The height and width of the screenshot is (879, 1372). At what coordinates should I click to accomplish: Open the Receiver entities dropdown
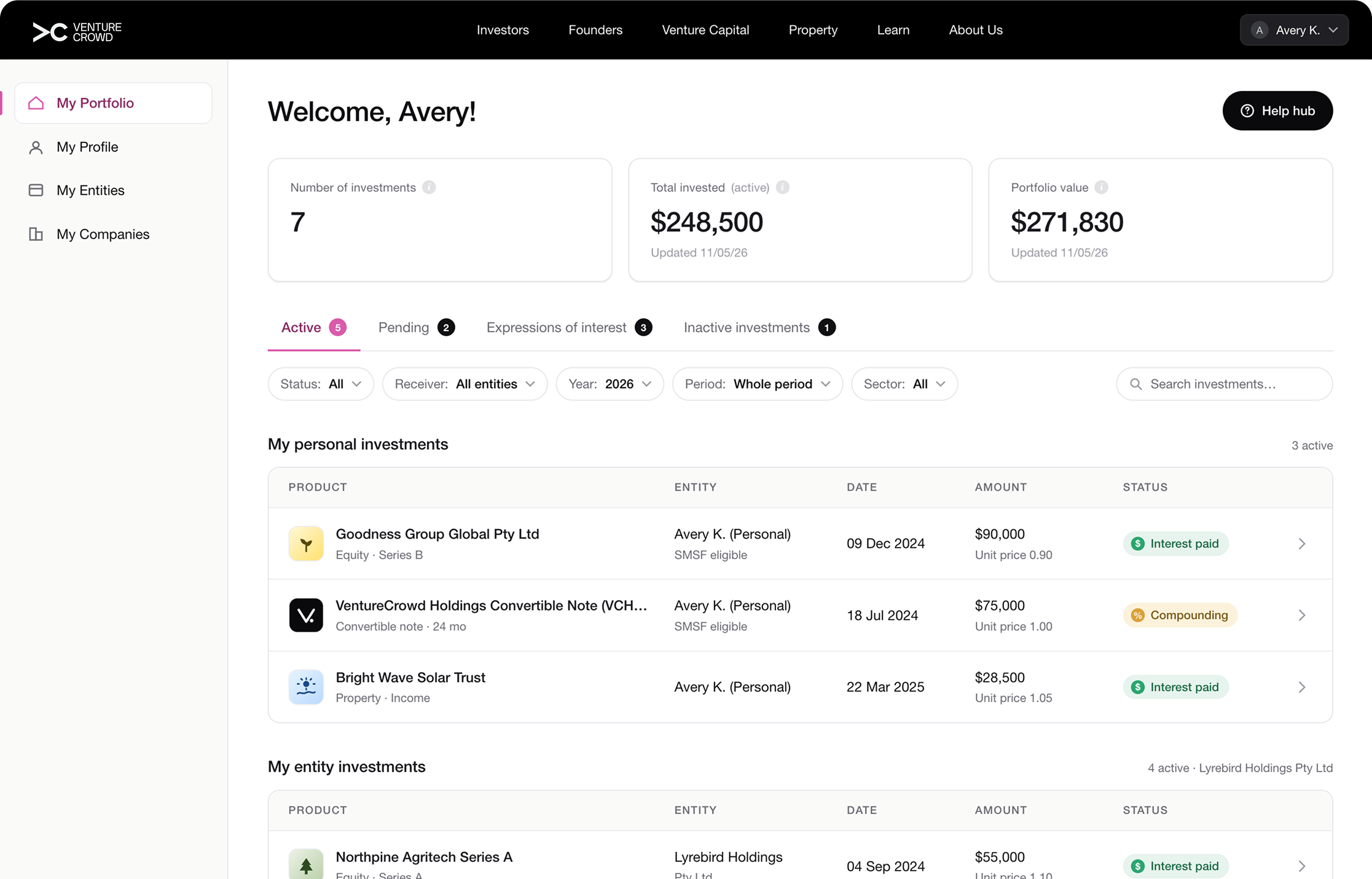click(x=465, y=384)
